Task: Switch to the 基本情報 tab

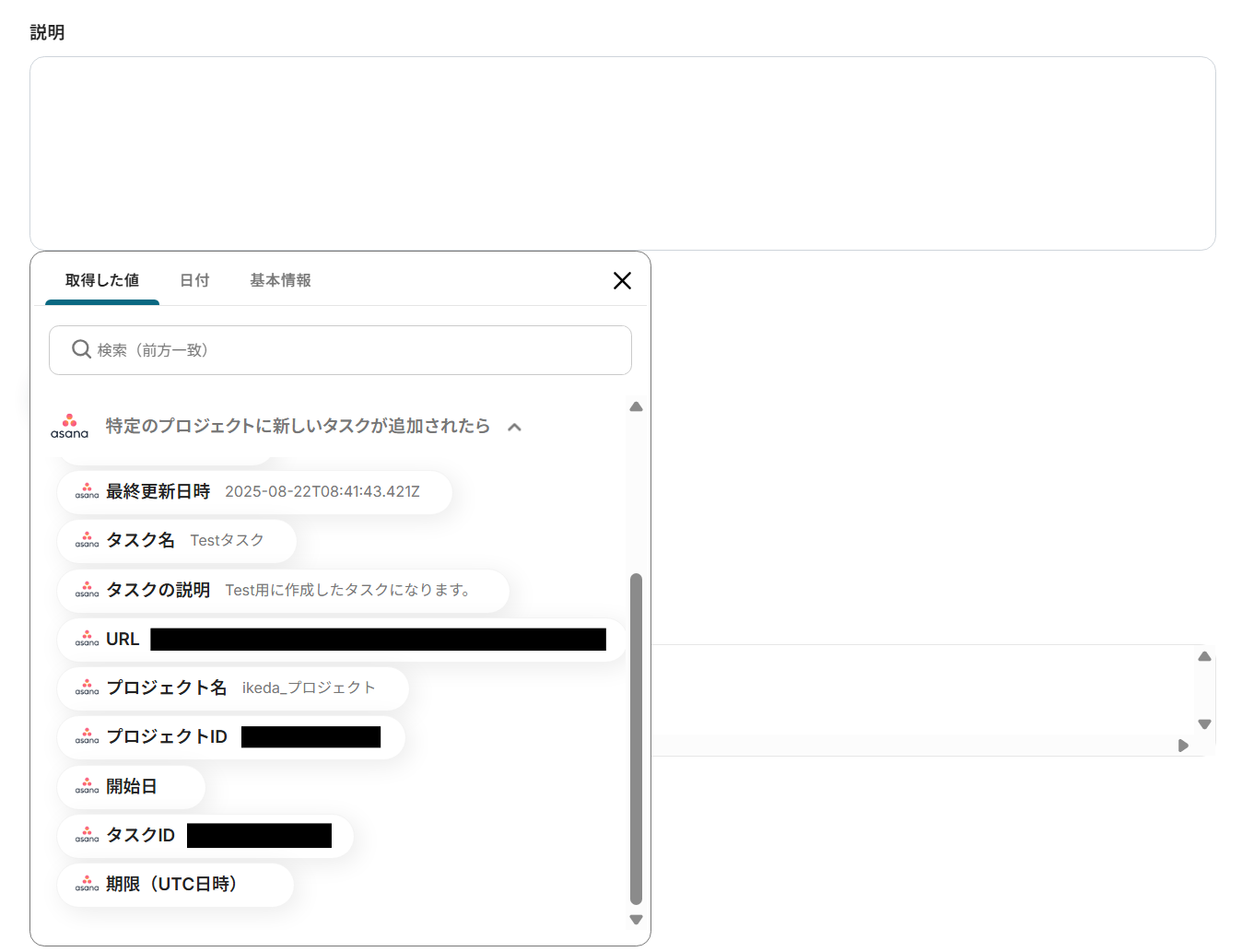Action: point(280,280)
